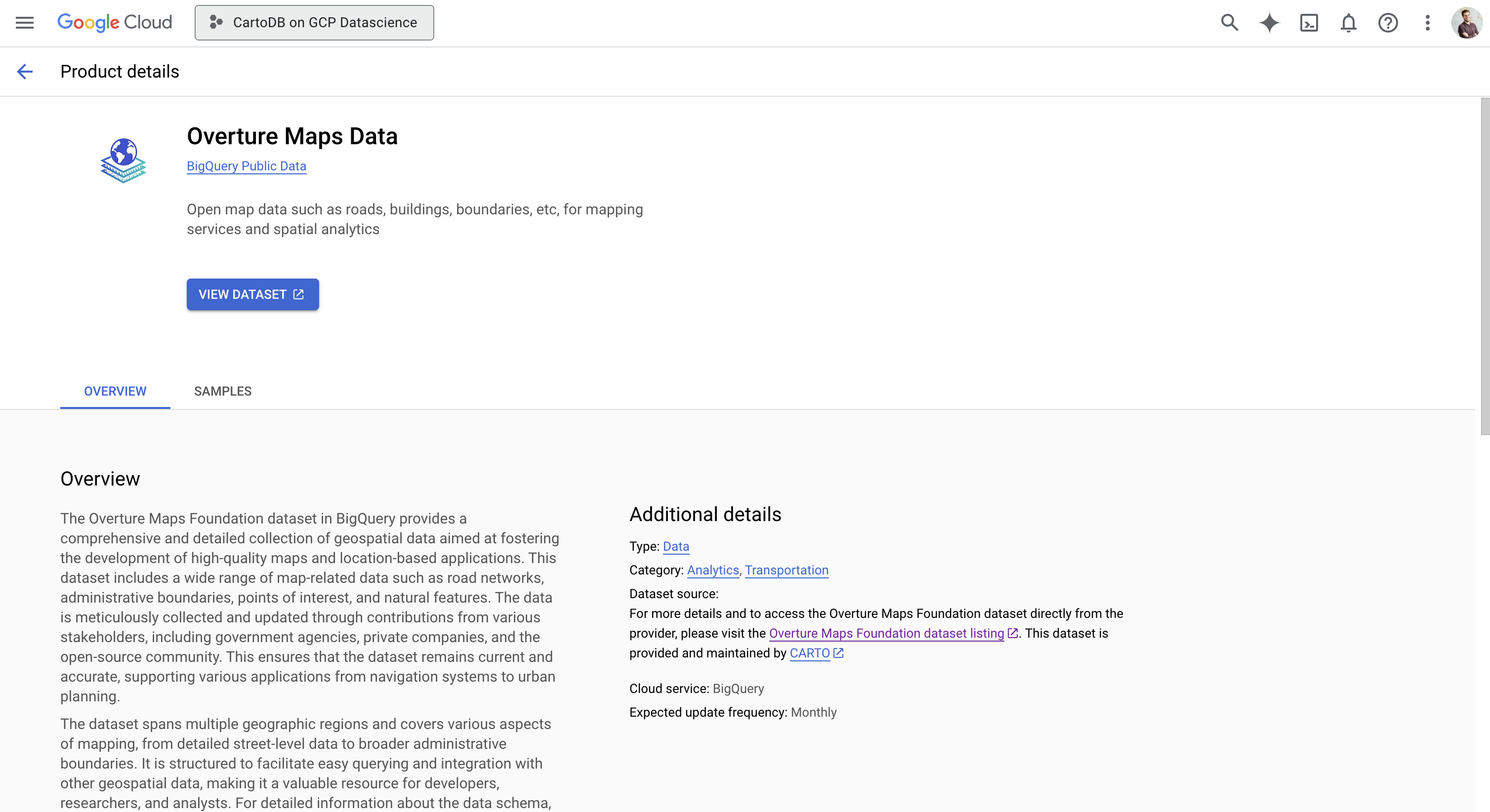
Task: Click the search magnifier icon
Action: click(1229, 23)
